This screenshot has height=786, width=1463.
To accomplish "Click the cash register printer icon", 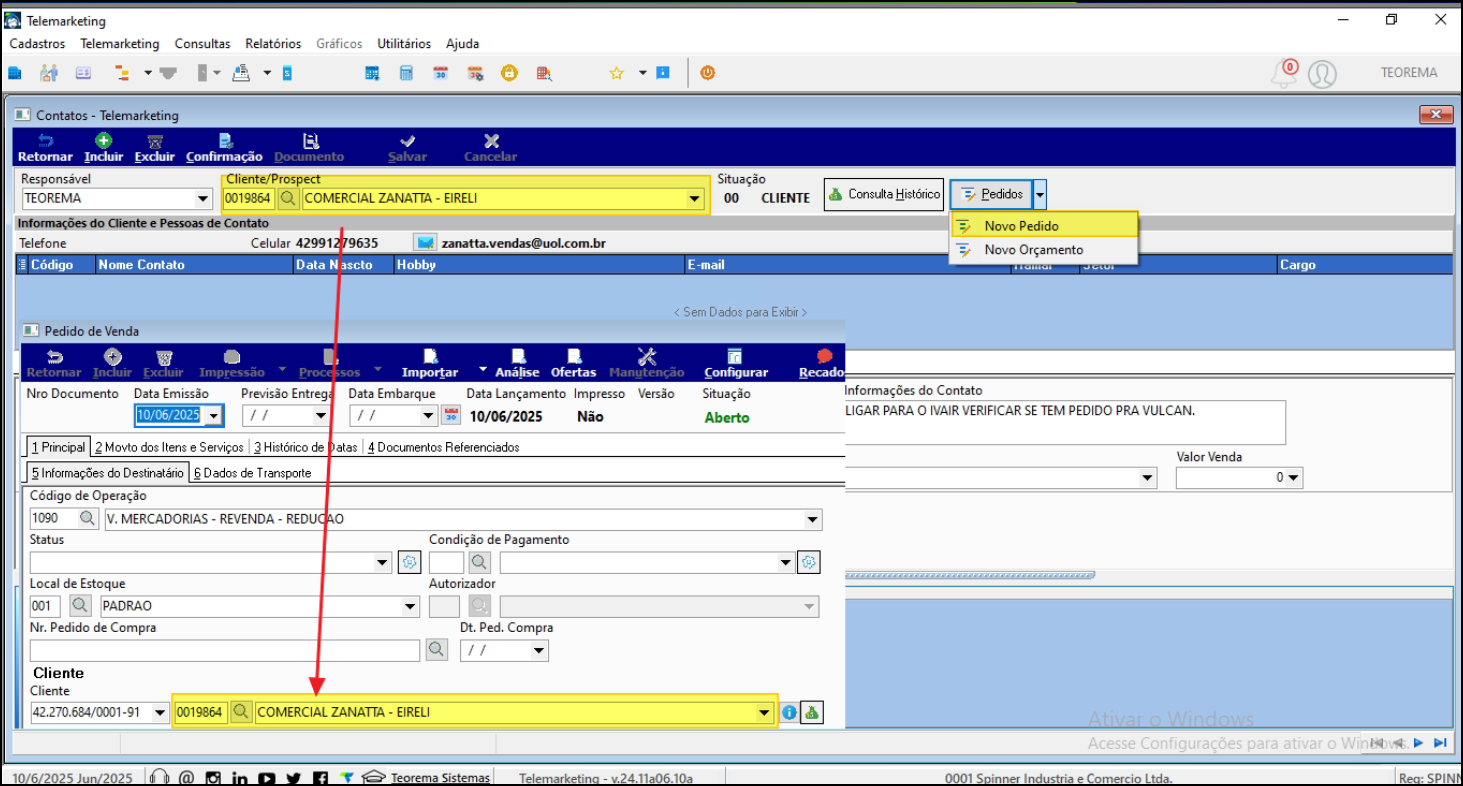I will pyautogui.click(x=240, y=73).
